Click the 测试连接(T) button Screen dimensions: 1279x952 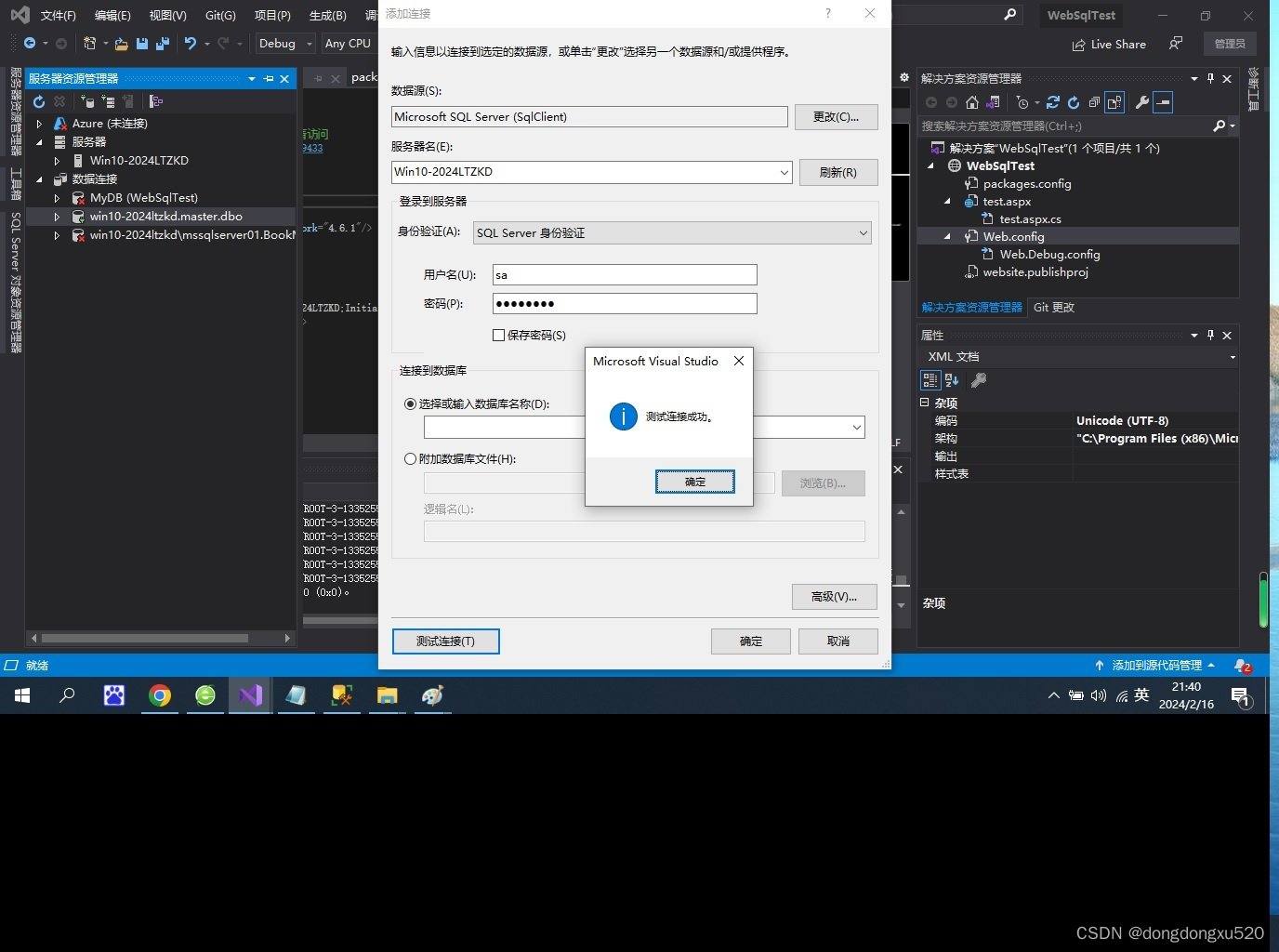[x=445, y=641]
